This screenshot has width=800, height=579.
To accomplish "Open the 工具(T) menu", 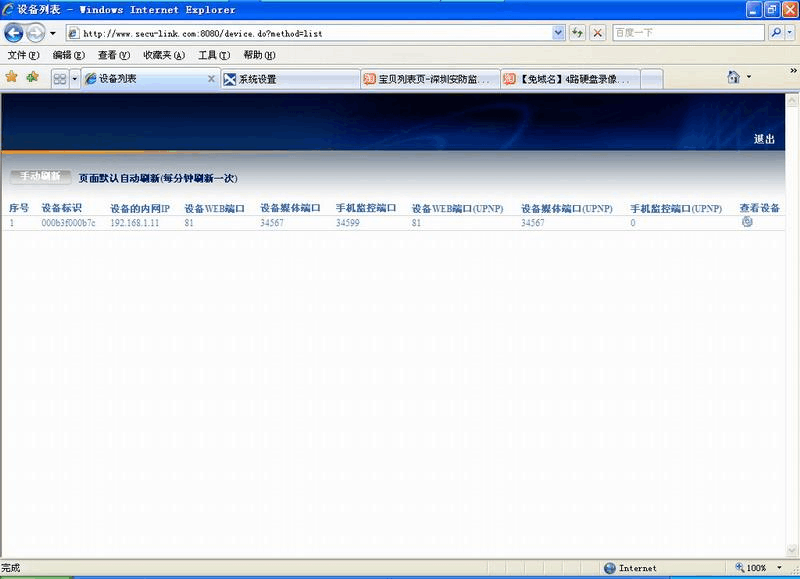I will [x=212, y=55].
